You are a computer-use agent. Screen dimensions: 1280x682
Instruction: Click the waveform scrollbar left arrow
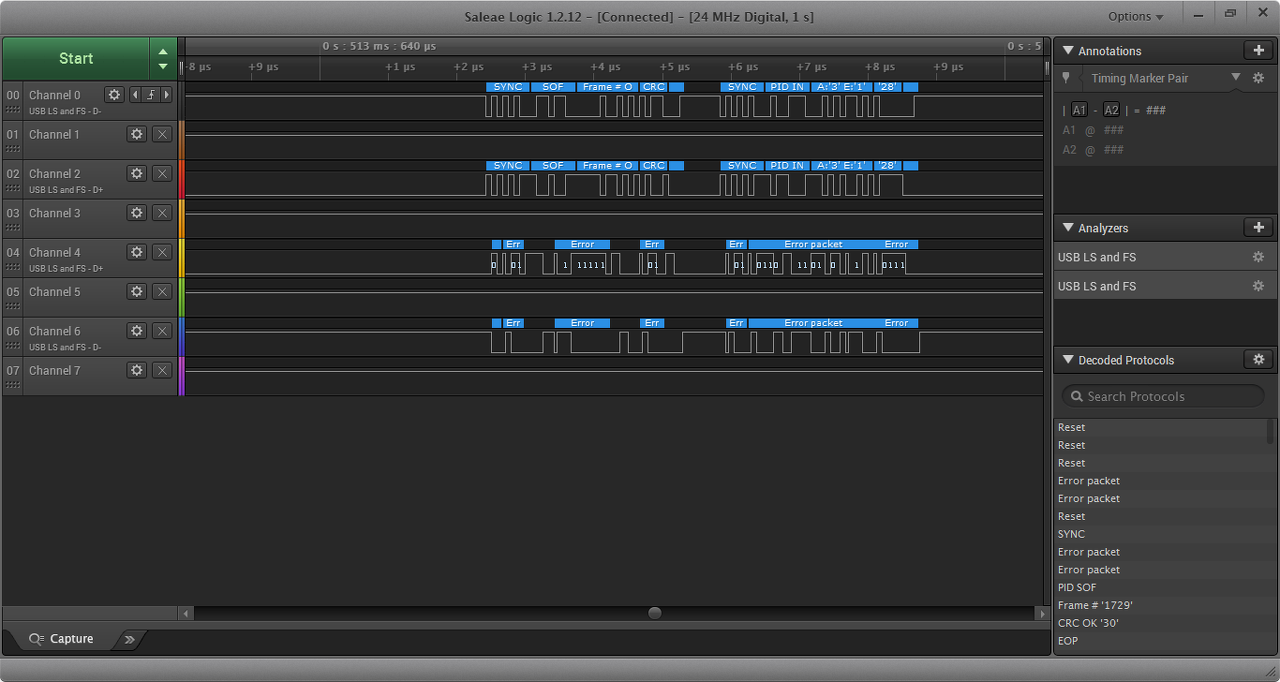(186, 613)
